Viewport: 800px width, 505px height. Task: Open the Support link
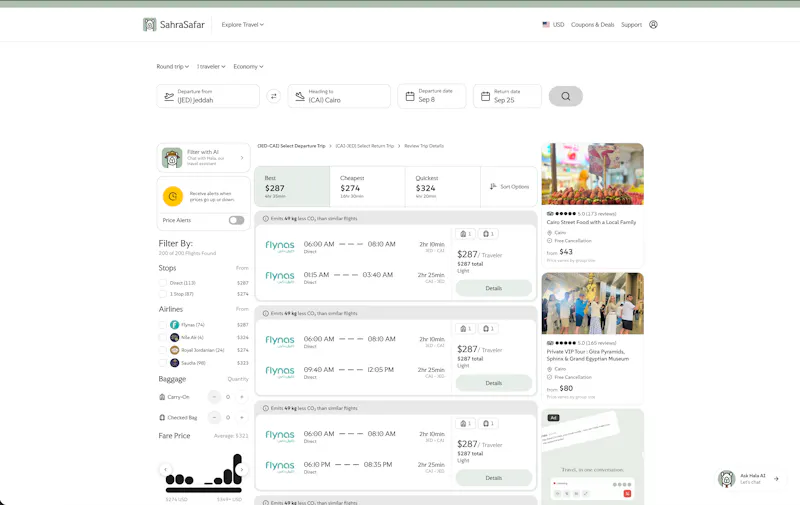click(631, 24)
